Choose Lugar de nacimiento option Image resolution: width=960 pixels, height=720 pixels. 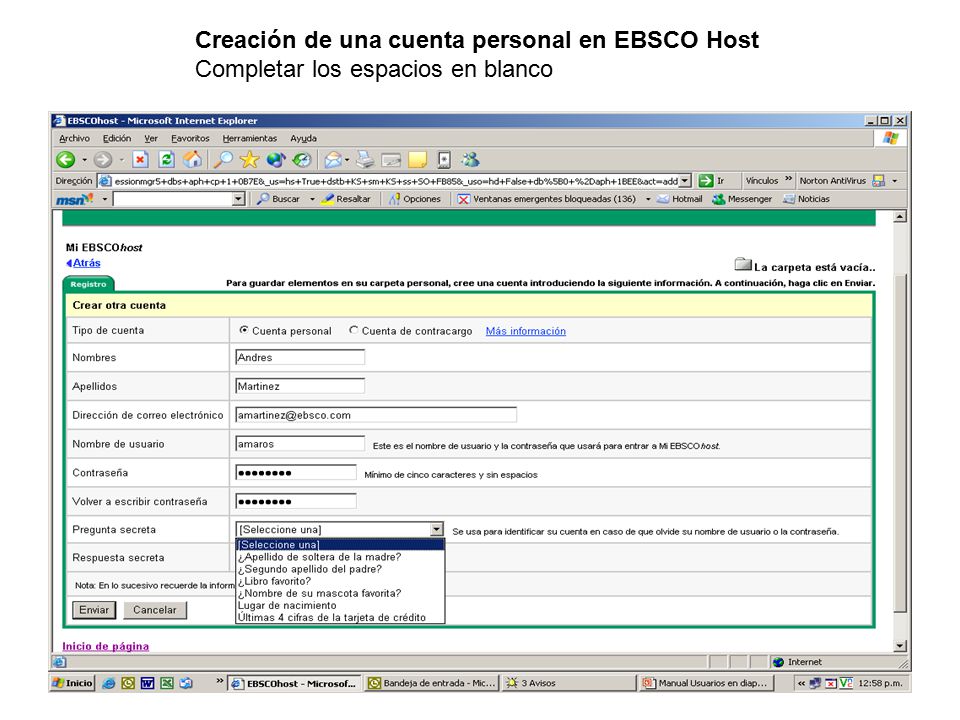point(340,606)
